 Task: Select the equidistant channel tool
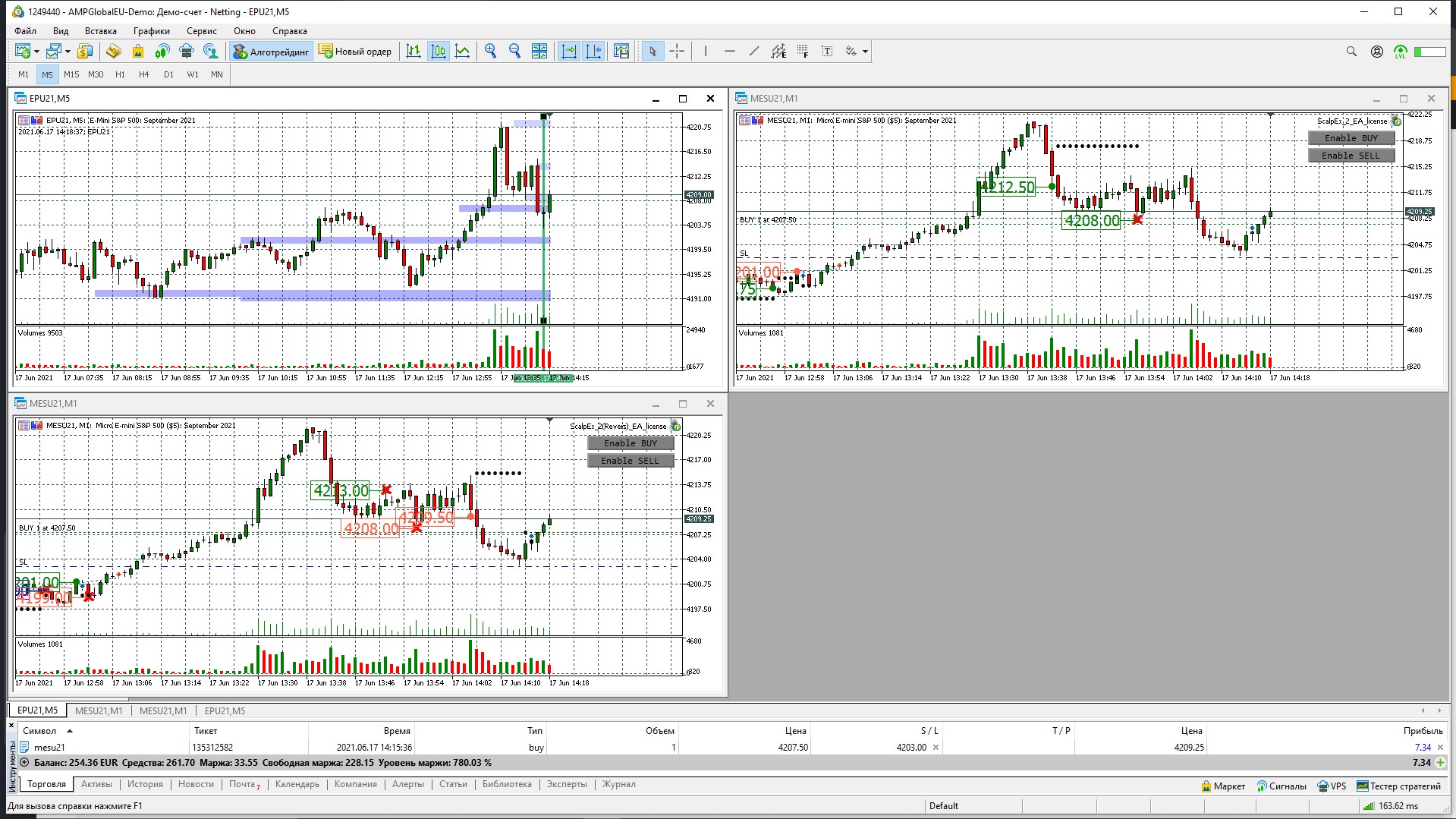pyautogui.click(x=778, y=51)
